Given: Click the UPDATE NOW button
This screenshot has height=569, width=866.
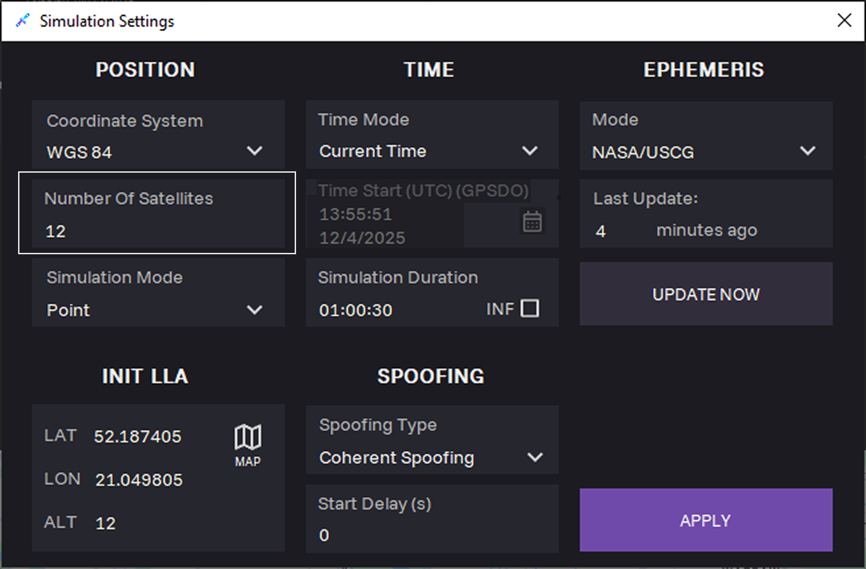Looking at the screenshot, I should (706, 294).
